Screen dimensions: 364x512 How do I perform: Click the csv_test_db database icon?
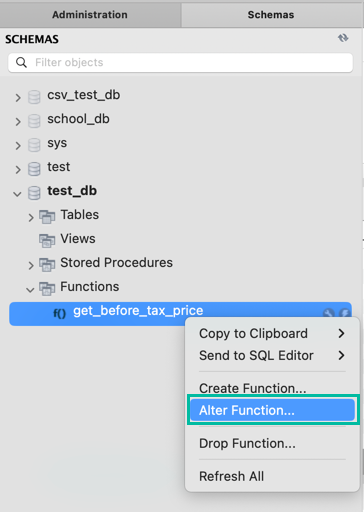pyautogui.click(x=34, y=97)
